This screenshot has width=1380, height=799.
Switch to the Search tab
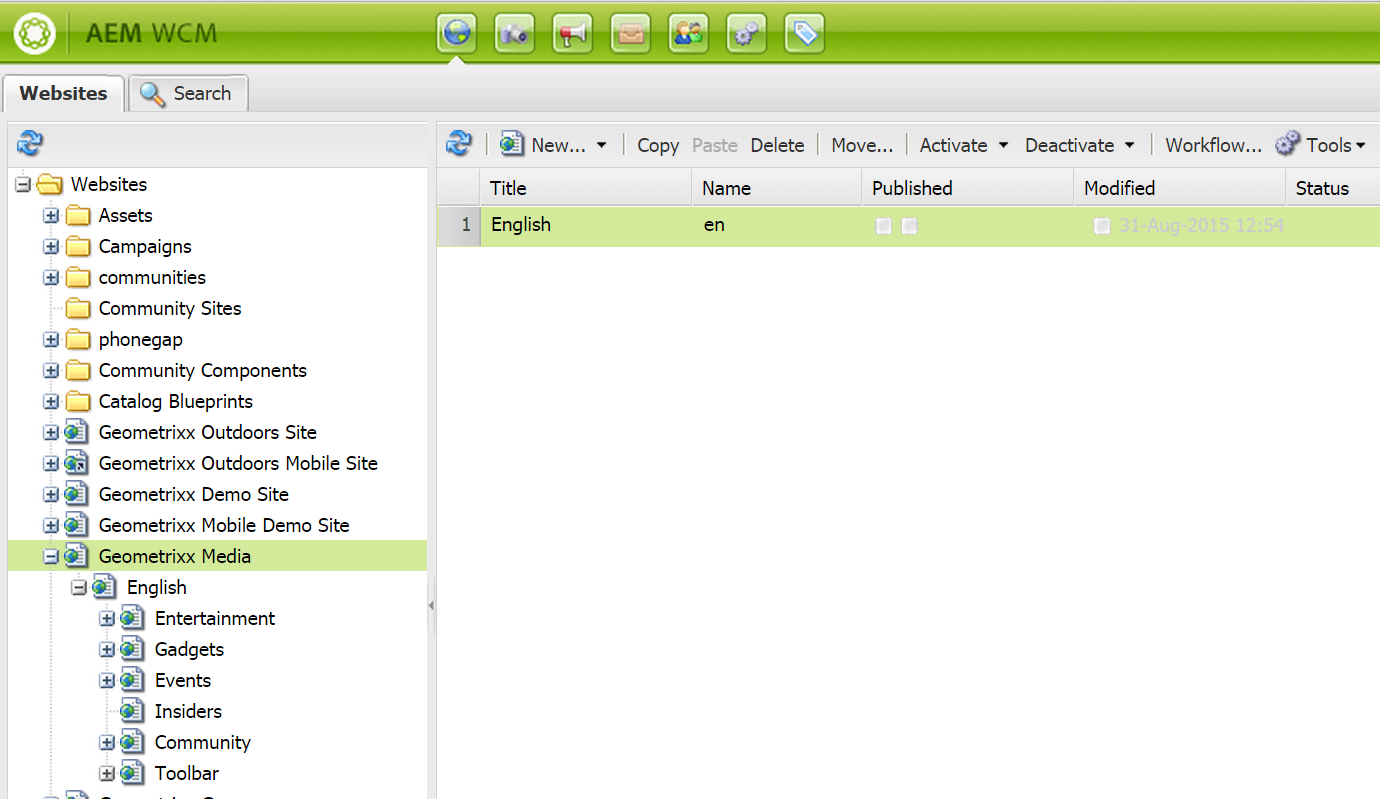coord(188,94)
